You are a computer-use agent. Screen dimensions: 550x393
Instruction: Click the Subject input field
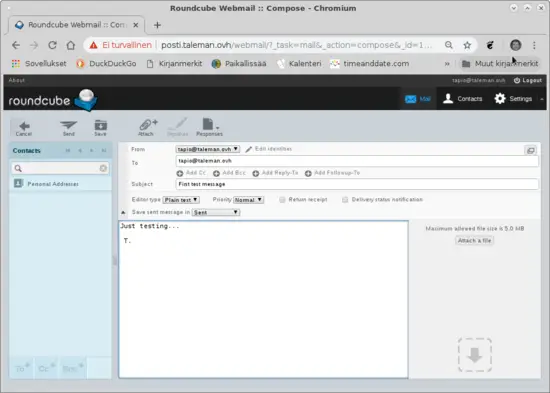pyautogui.click(x=357, y=184)
